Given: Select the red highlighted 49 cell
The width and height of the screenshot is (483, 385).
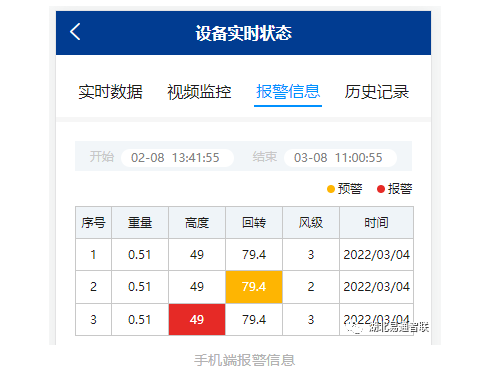Looking at the screenshot, I should [197, 319].
